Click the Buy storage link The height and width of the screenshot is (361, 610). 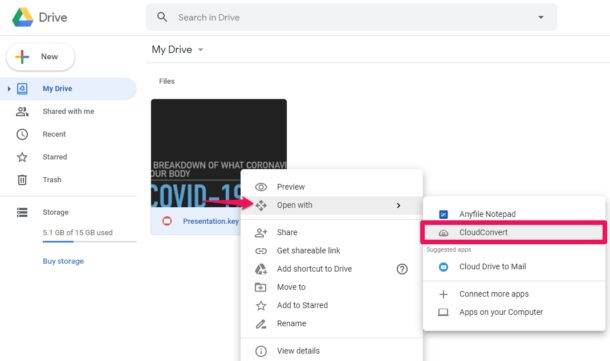tap(63, 261)
